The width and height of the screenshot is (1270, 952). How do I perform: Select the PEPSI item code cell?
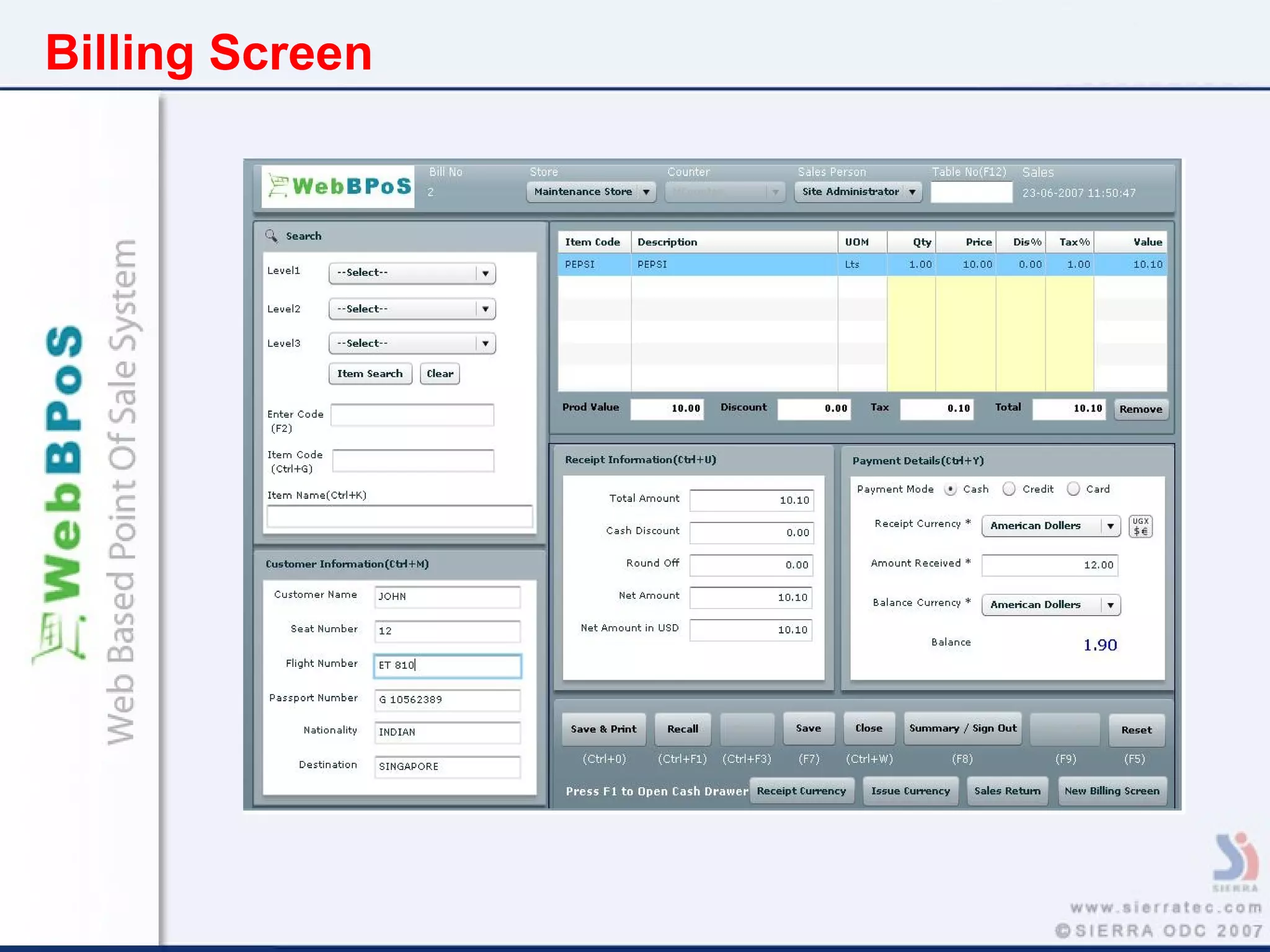594,265
